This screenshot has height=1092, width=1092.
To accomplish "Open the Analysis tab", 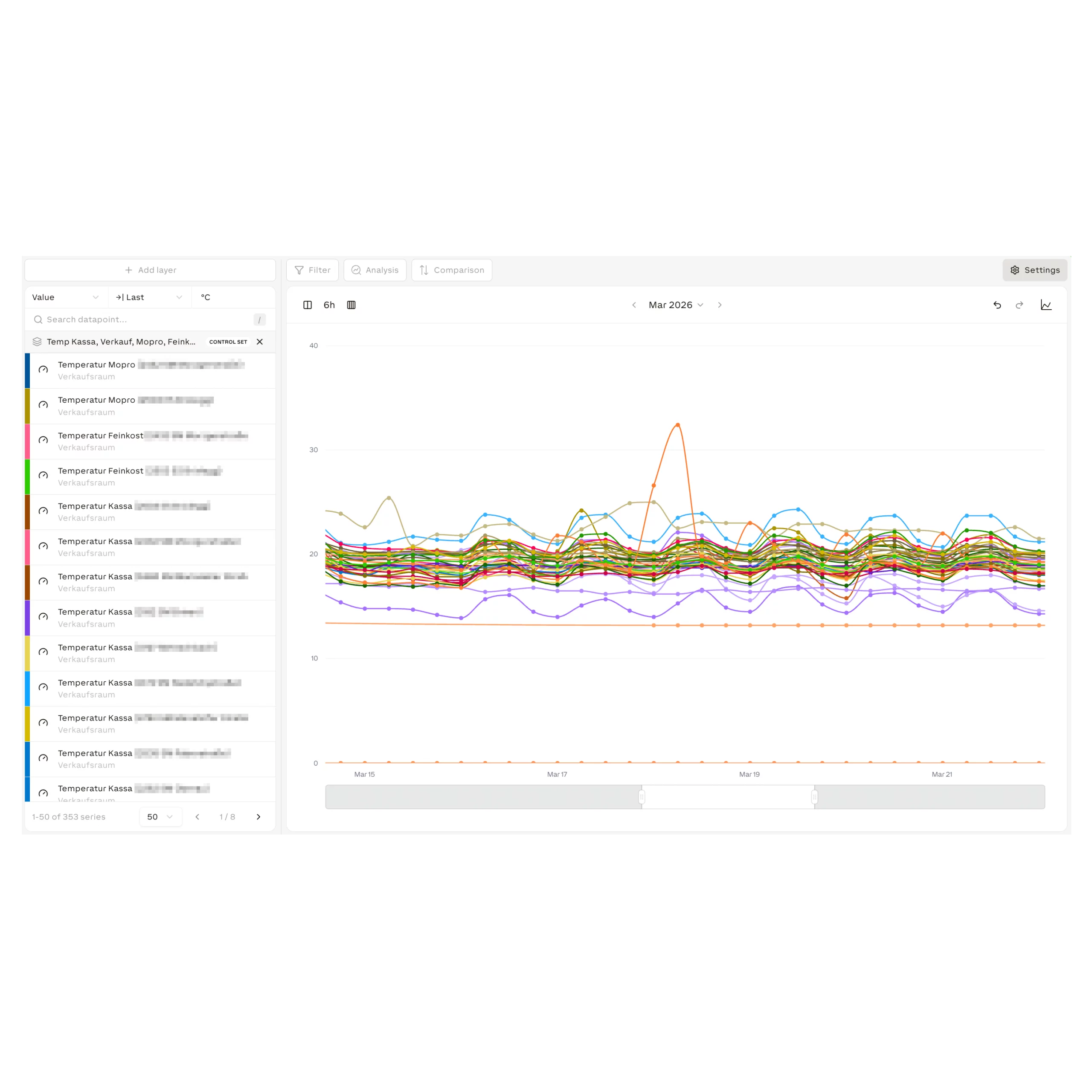I will tap(375, 270).
